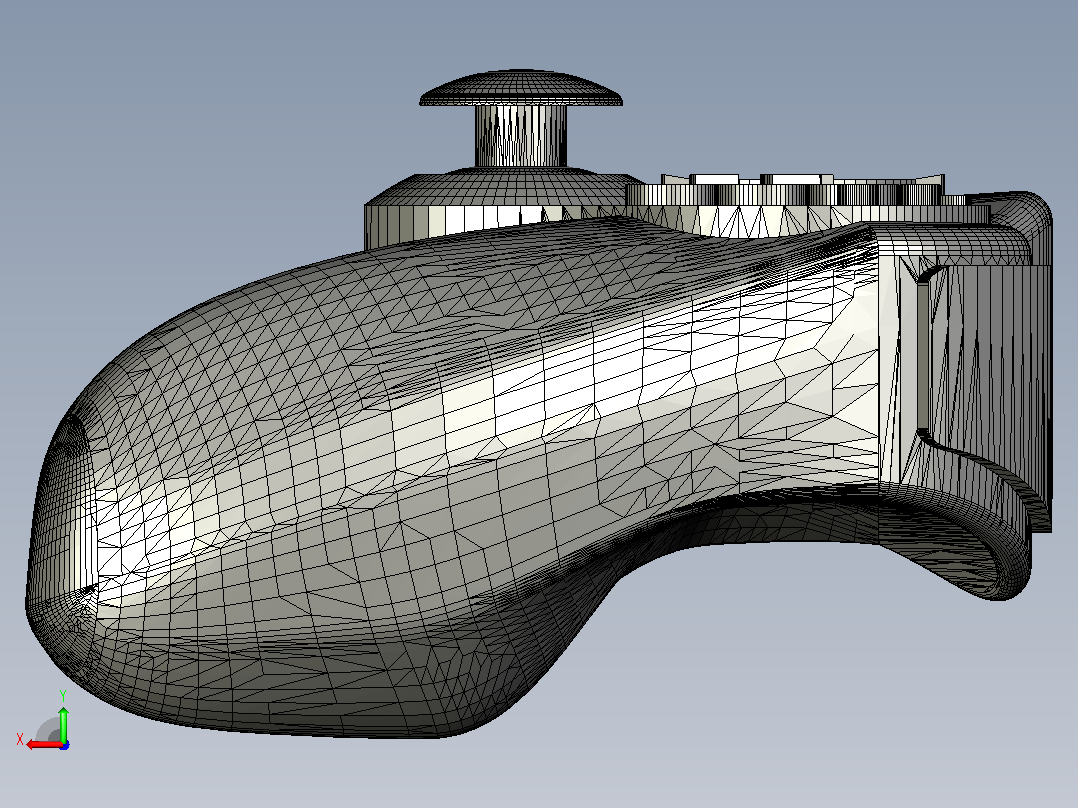This screenshot has width=1078, height=808.
Task: Click the green Y axis arrow of the triad
Action: pos(63,723)
